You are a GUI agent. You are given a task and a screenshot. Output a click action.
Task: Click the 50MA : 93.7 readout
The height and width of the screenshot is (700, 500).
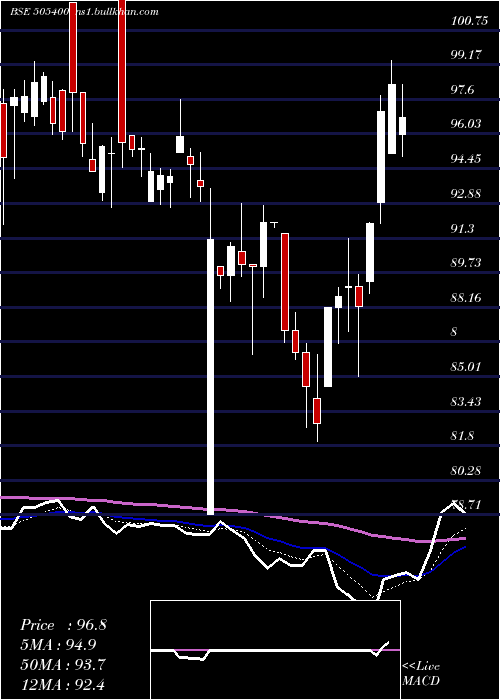[x=63, y=665]
